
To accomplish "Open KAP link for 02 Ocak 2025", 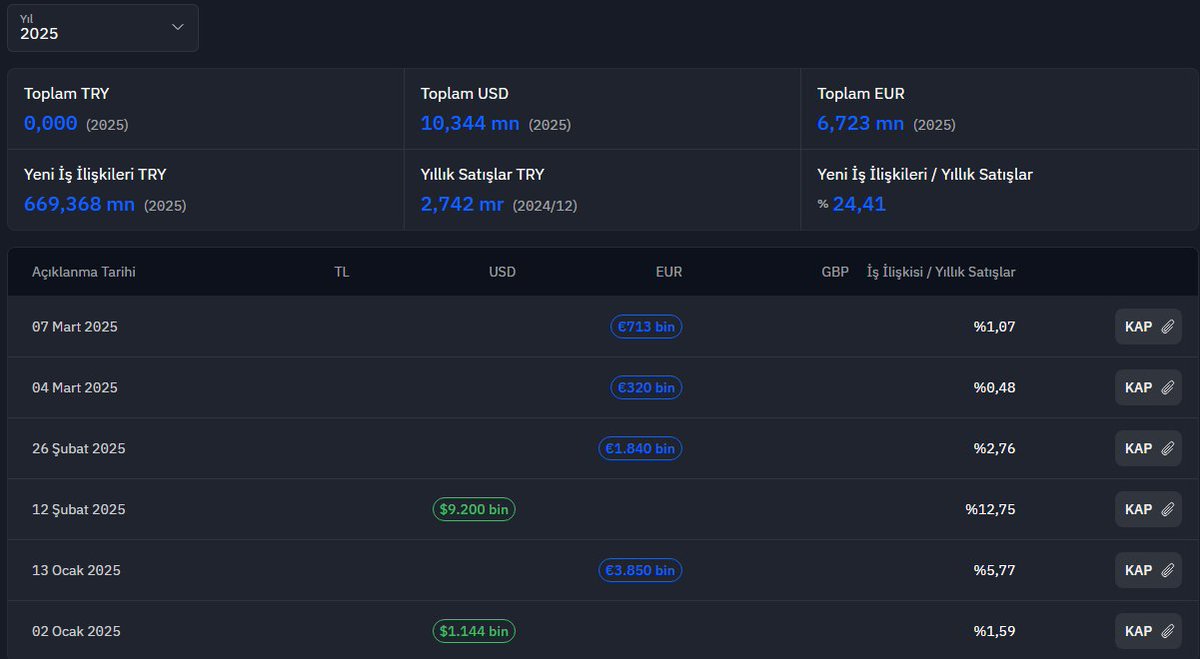I will click(x=1148, y=631).
